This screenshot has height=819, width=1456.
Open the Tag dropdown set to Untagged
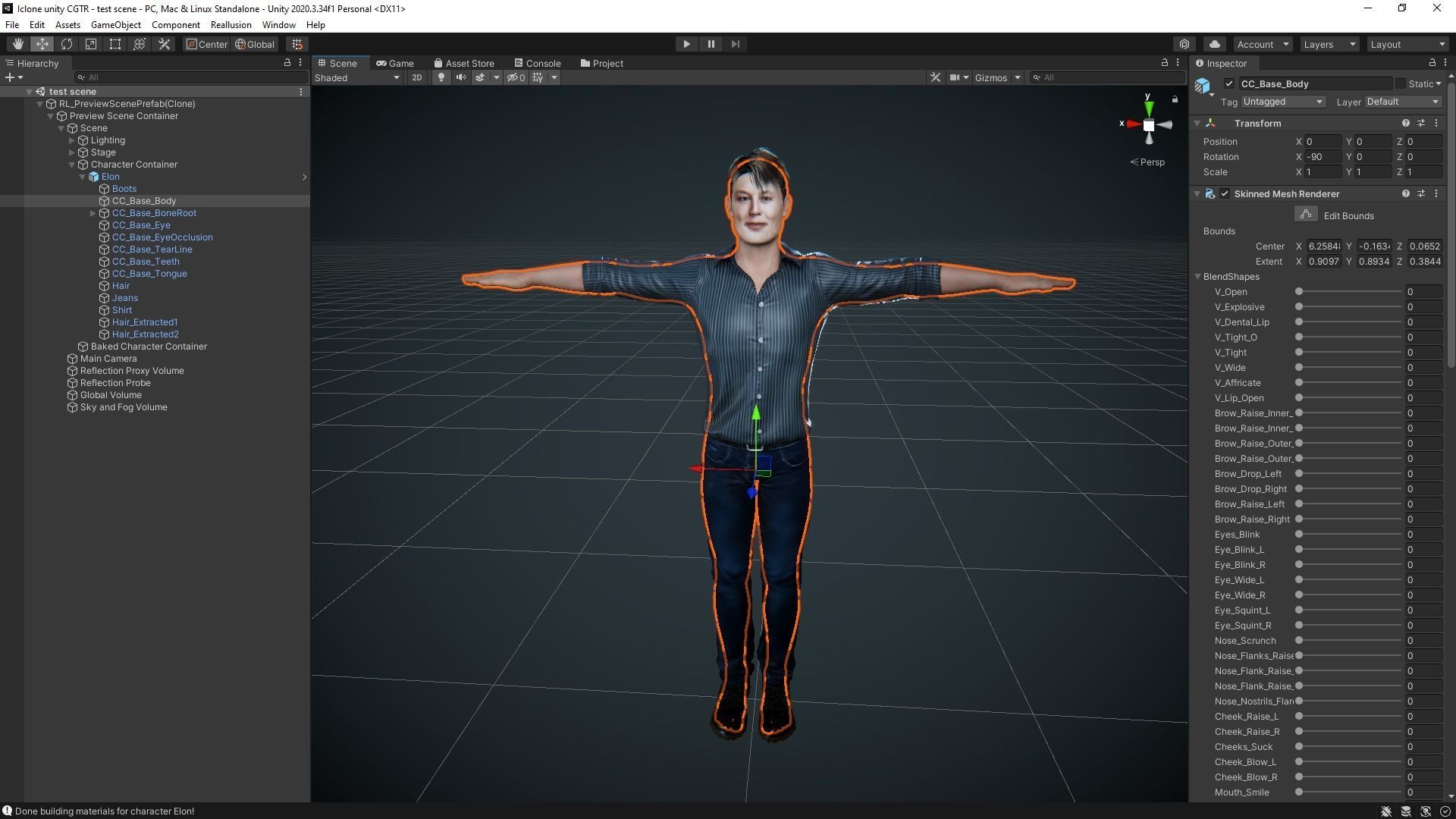pos(1282,101)
